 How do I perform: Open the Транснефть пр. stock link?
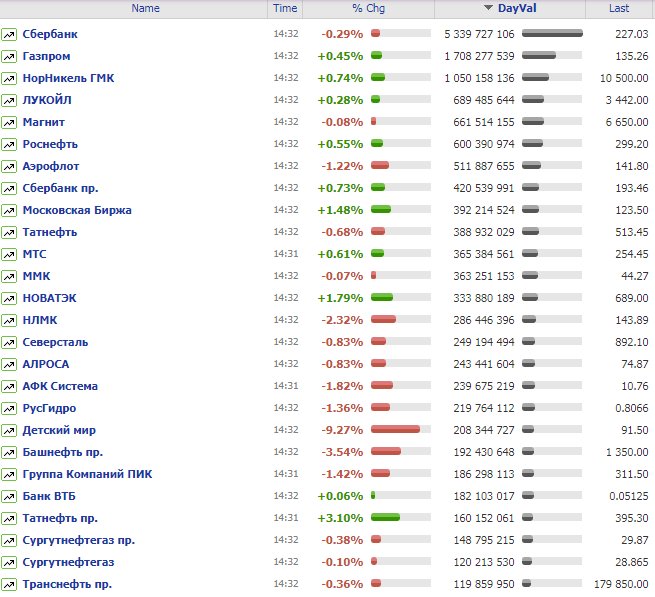67,584
